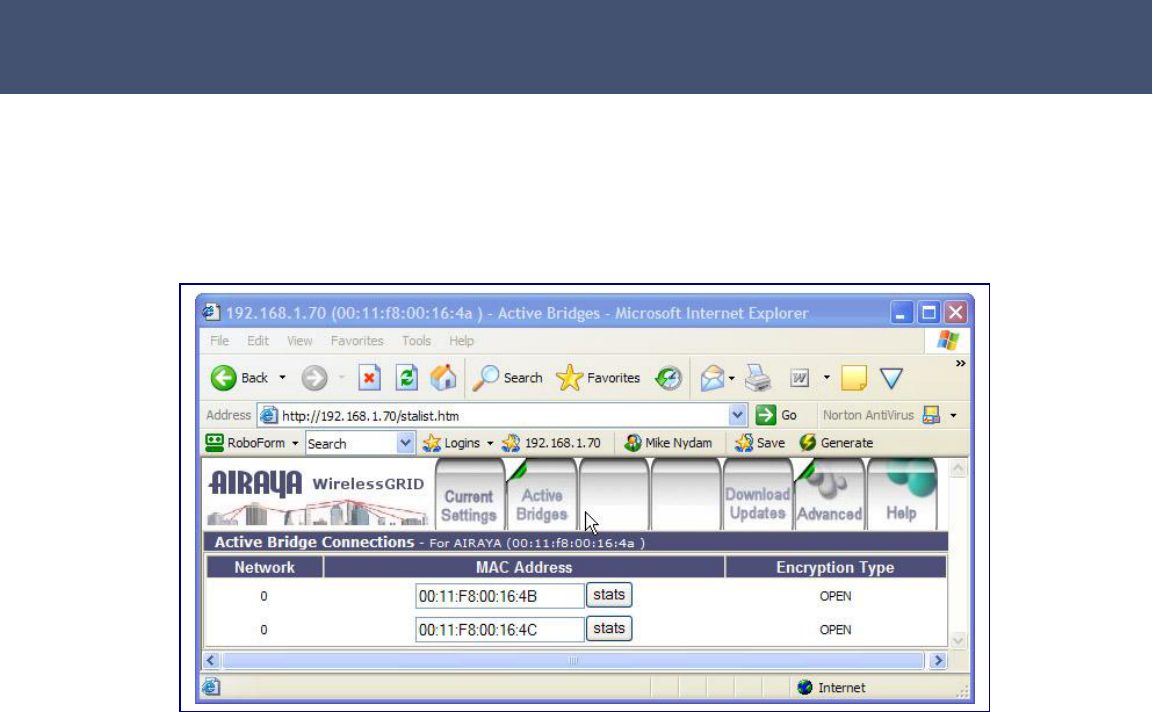Click RoboForm Generate button

[x=836, y=443]
